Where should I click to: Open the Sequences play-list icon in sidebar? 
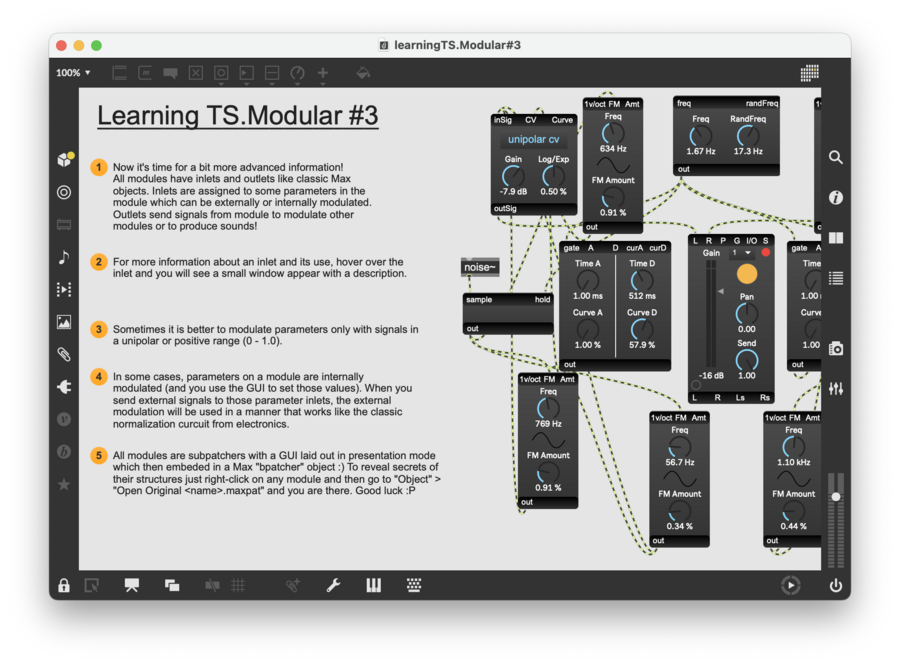(64, 289)
